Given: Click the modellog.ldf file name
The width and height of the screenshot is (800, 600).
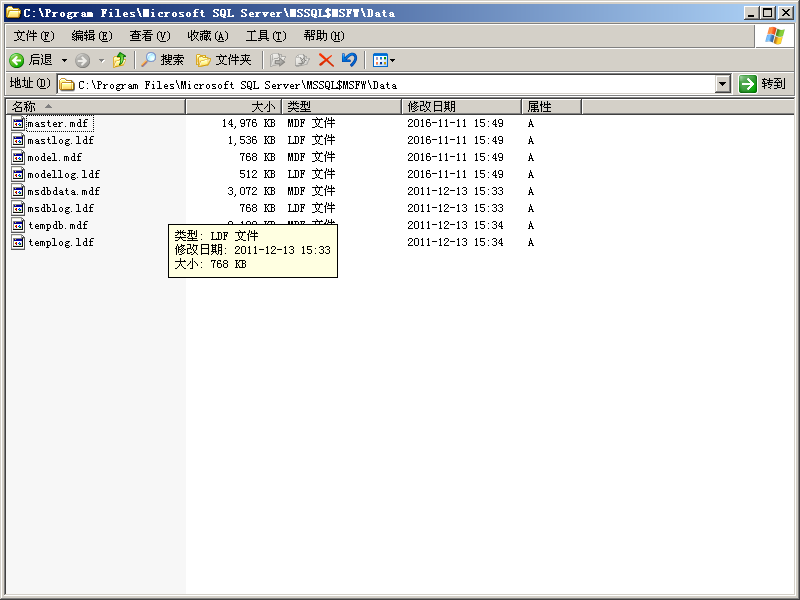Looking at the screenshot, I should point(64,174).
